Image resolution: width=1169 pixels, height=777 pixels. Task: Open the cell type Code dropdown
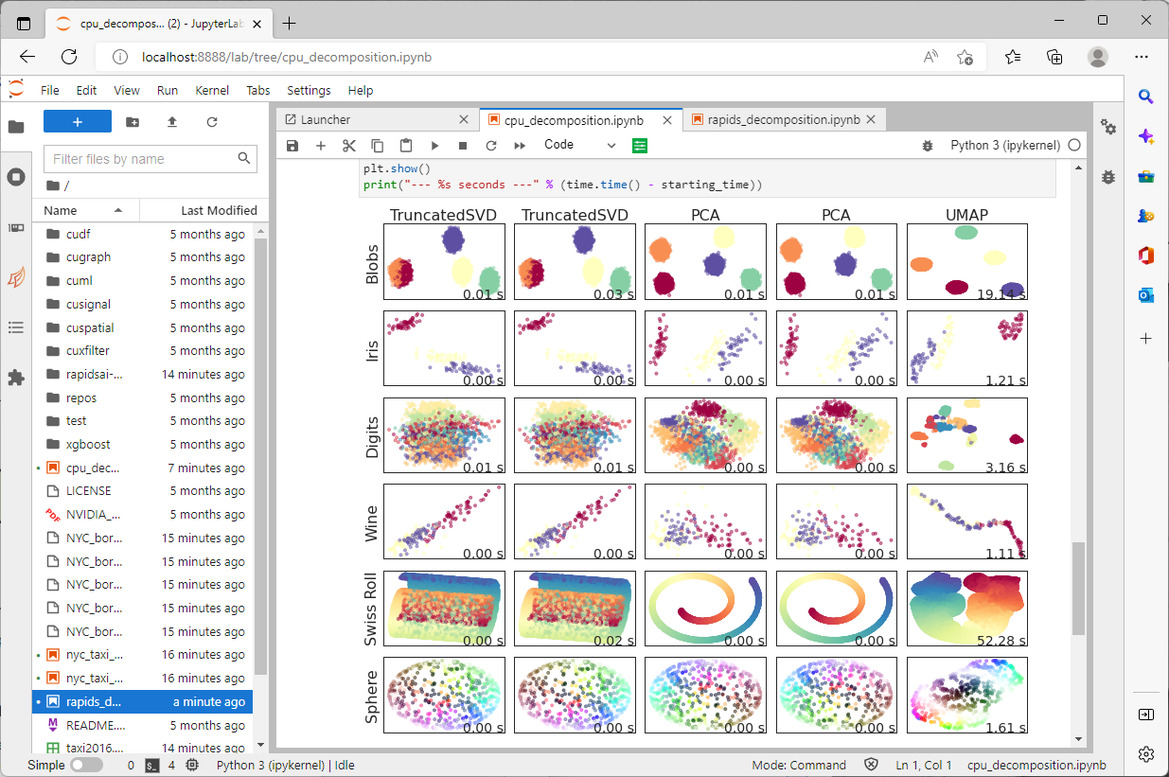pos(579,145)
